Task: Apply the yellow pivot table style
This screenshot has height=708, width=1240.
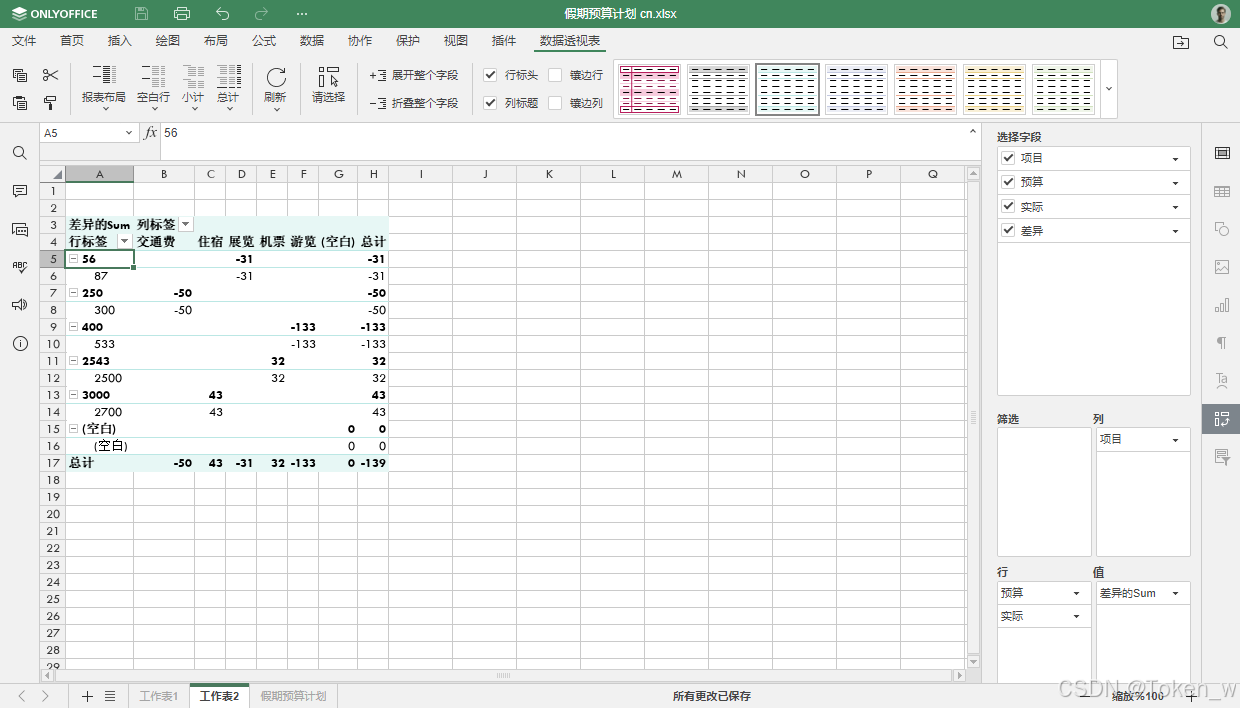Action: [x=995, y=89]
